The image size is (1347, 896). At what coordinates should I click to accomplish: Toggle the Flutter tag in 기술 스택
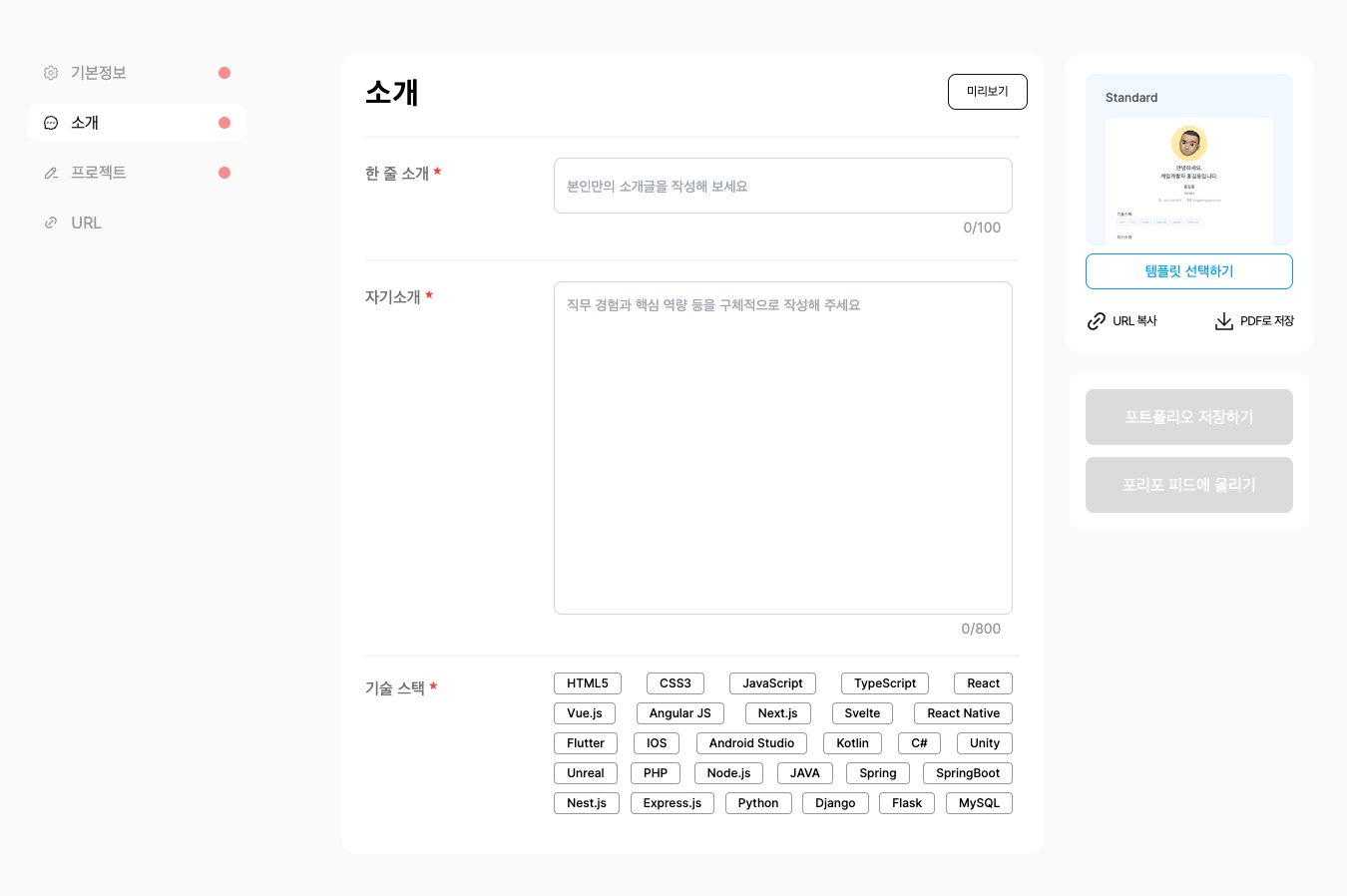(585, 742)
